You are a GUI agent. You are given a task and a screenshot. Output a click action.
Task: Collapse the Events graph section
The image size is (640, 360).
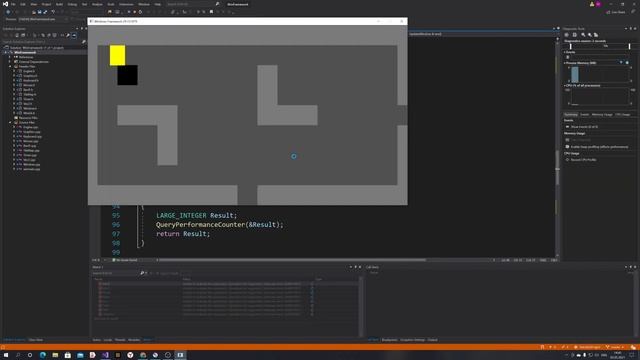tap(565, 52)
